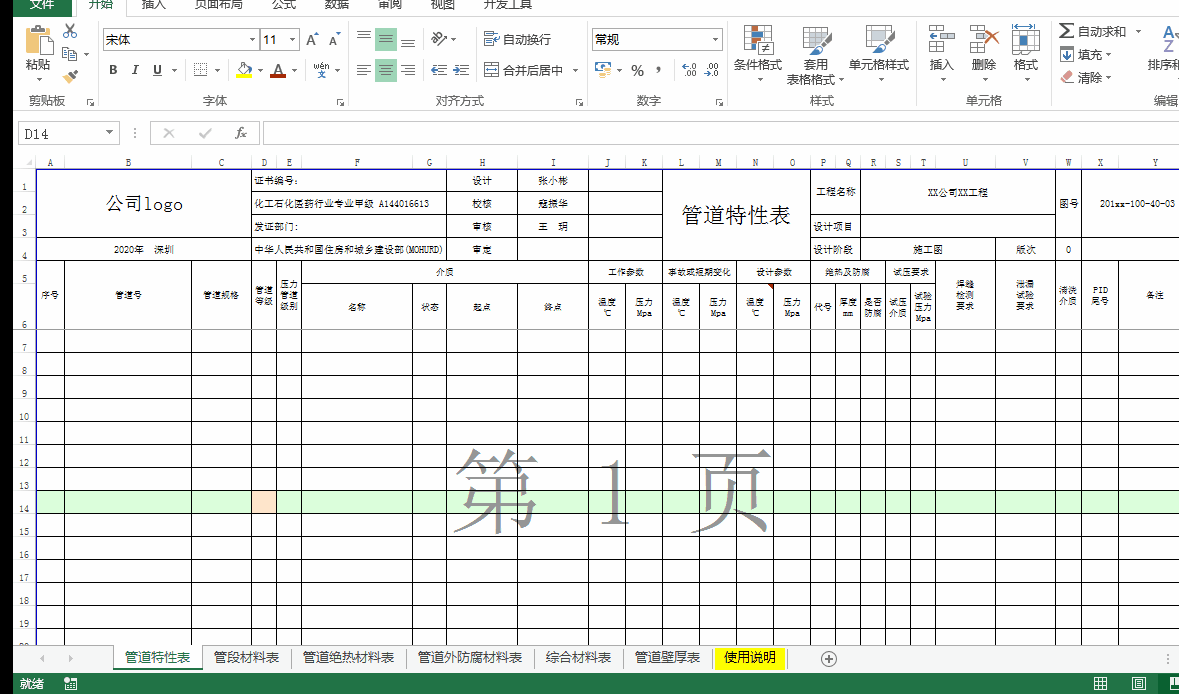This screenshot has width=1179, height=694.
Task: Click 自动换行 wrap text button
Action: pyautogui.click(x=517, y=39)
